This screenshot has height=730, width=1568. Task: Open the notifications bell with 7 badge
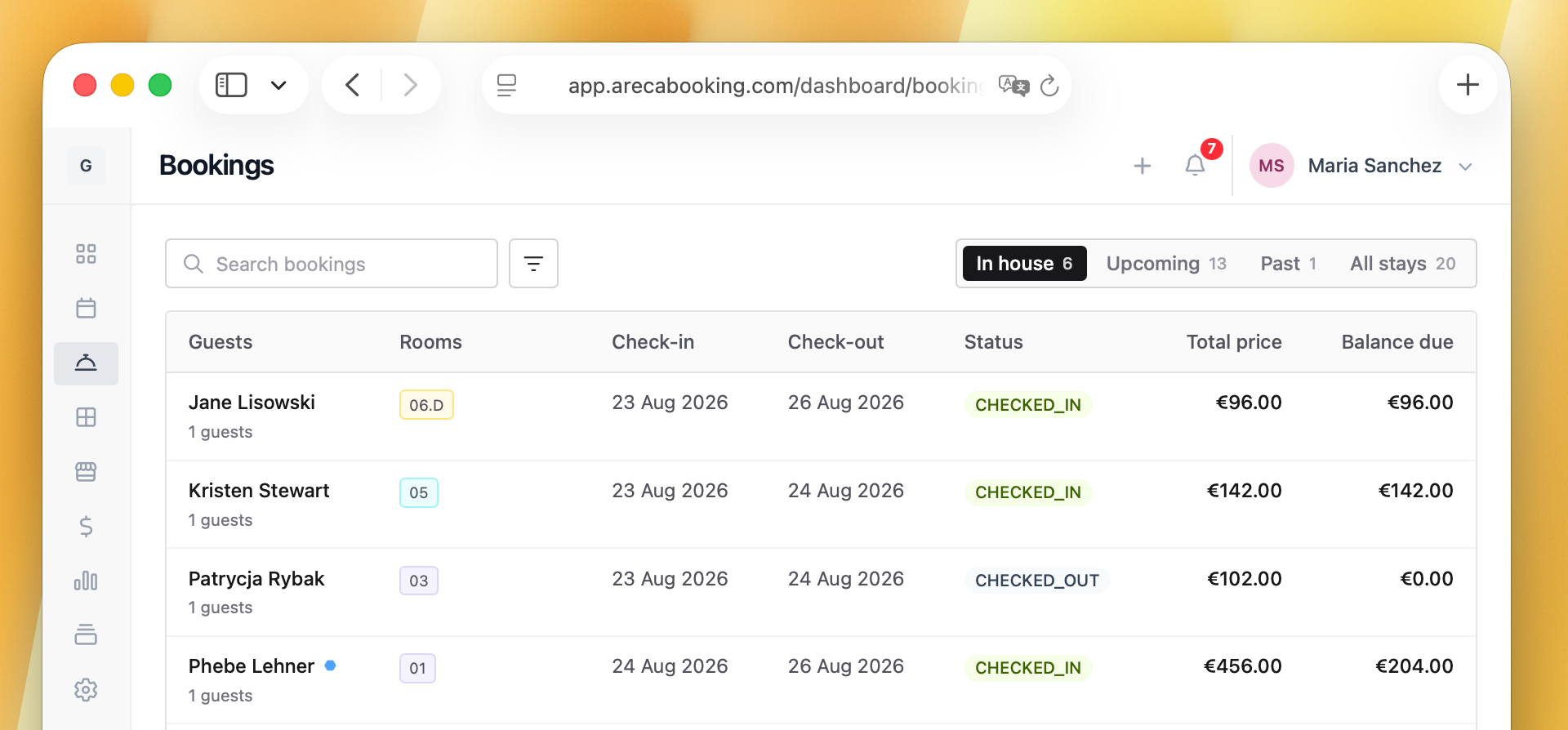tap(1196, 166)
